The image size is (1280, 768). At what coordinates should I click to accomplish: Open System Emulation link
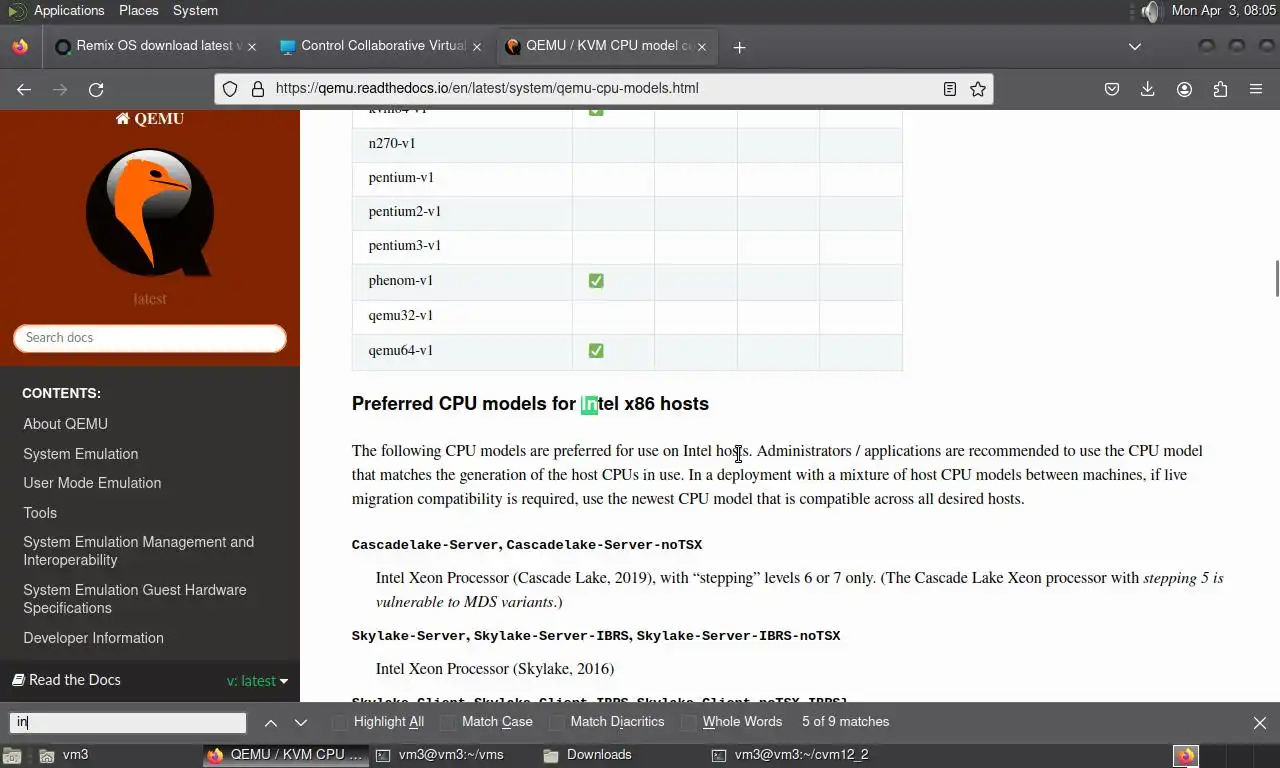(x=81, y=454)
